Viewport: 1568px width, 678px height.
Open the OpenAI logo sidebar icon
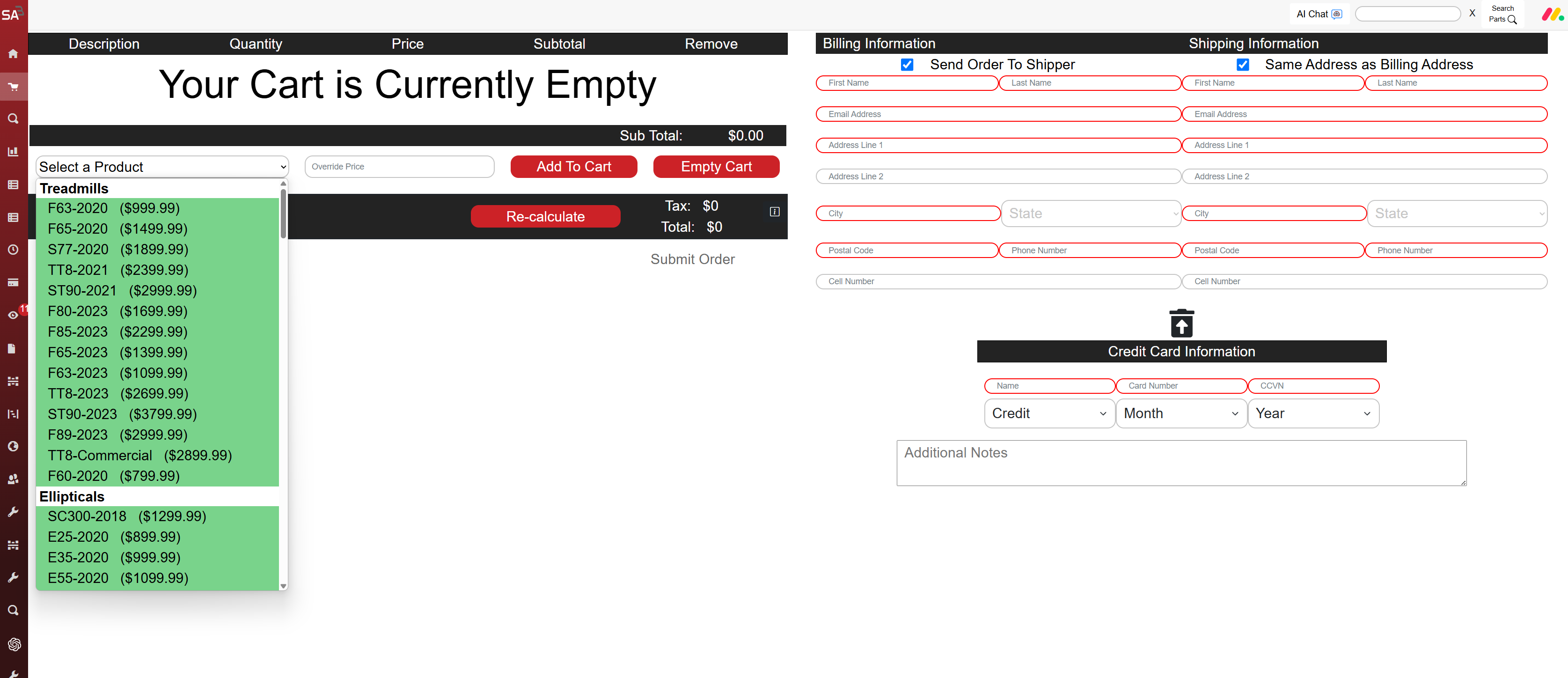14,644
